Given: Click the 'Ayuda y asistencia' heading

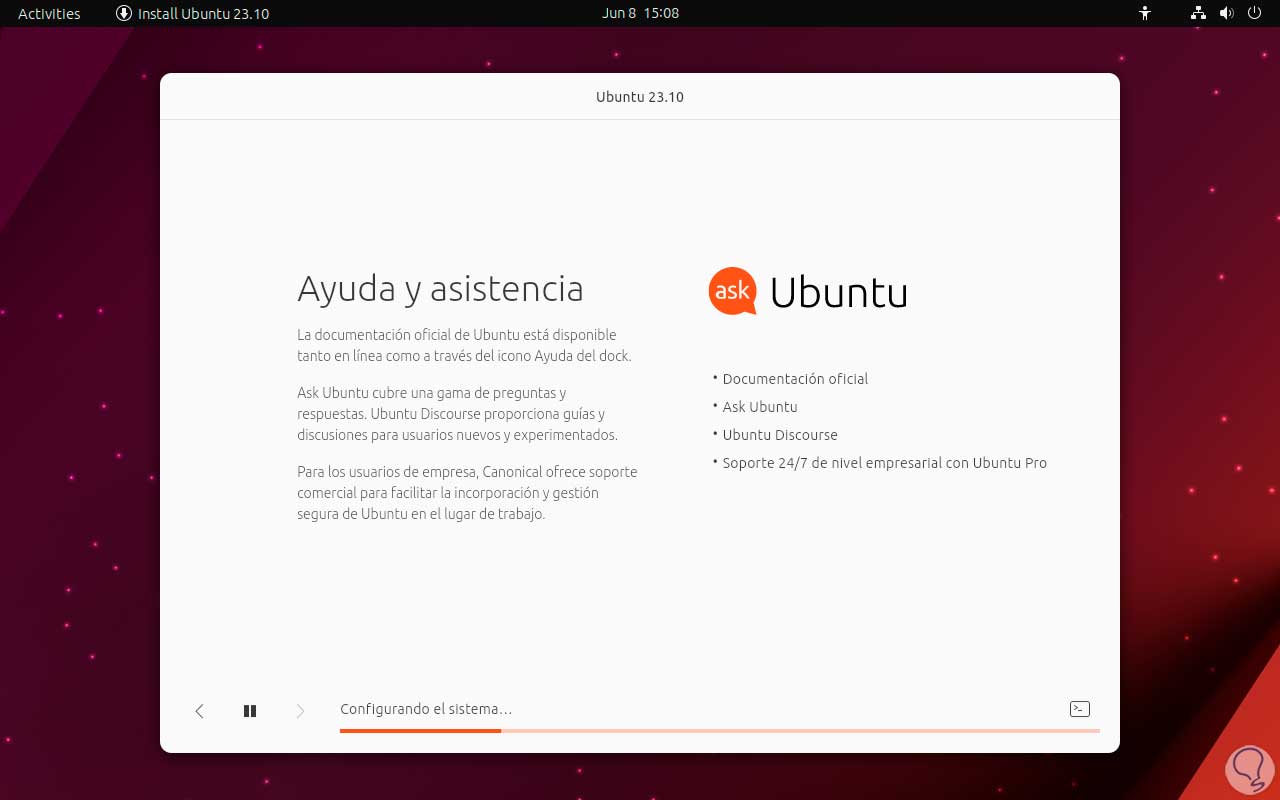Looking at the screenshot, I should point(440,288).
